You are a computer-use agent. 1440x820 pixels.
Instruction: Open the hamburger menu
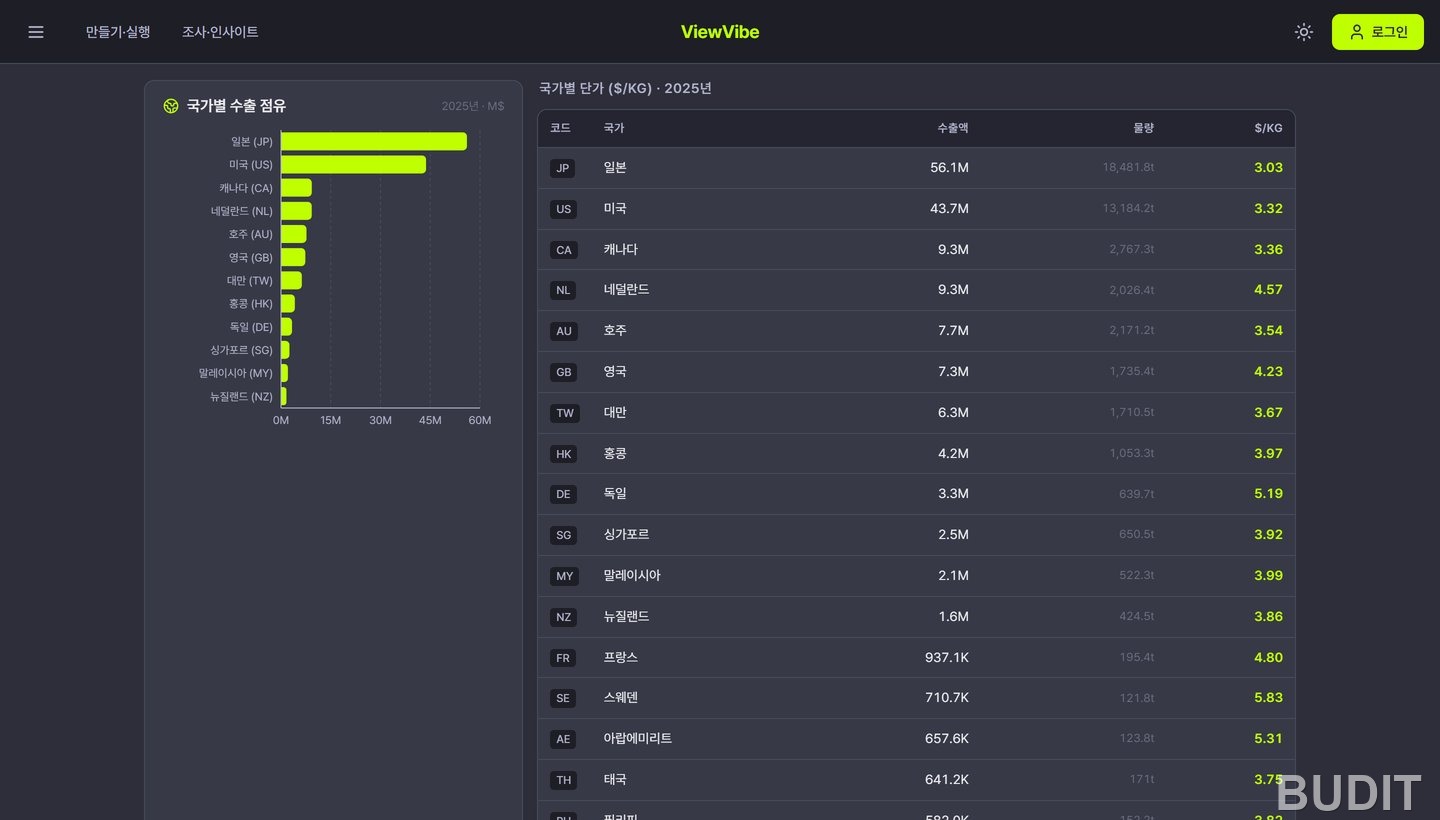36,32
